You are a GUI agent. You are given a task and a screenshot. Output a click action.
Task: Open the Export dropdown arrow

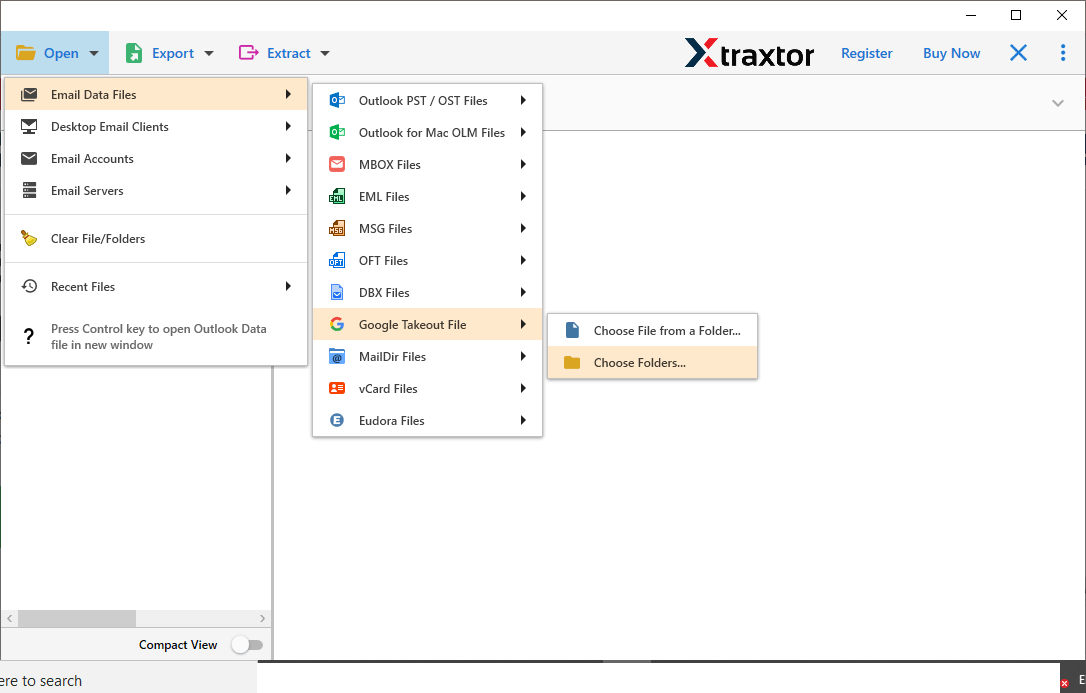208,53
